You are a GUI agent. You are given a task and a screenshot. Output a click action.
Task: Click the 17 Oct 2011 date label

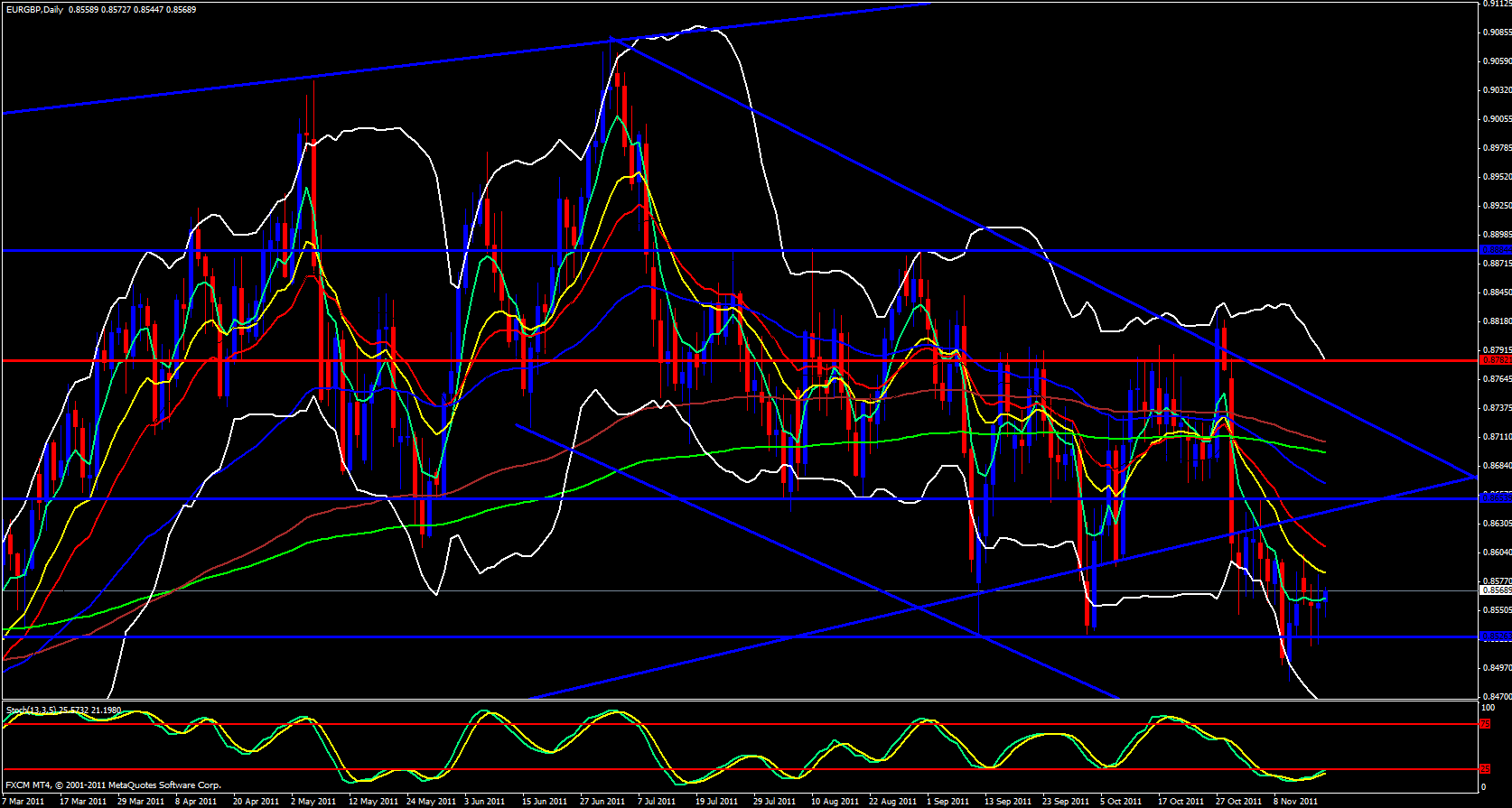click(1181, 801)
